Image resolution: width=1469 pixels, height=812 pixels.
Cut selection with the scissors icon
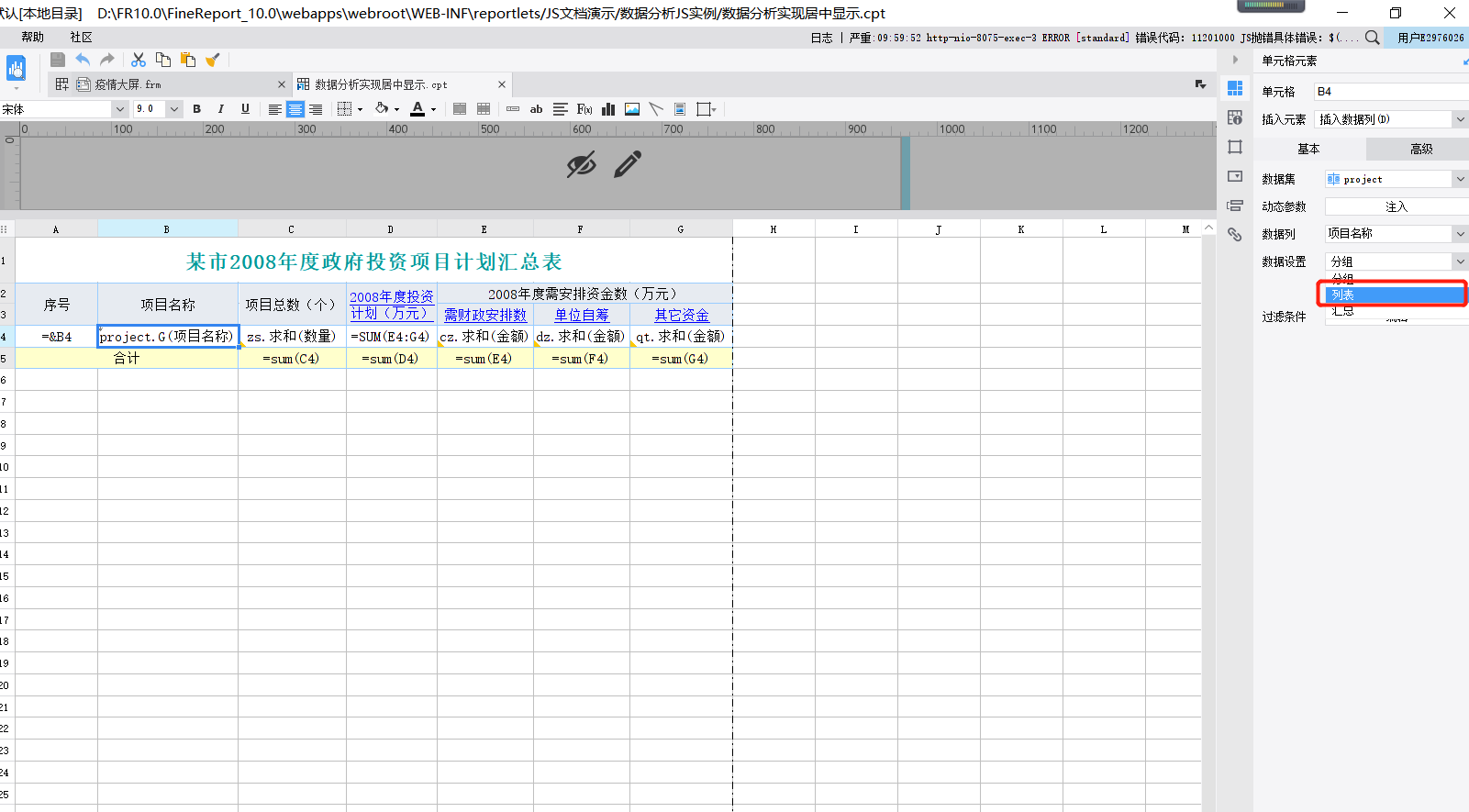coord(139,60)
